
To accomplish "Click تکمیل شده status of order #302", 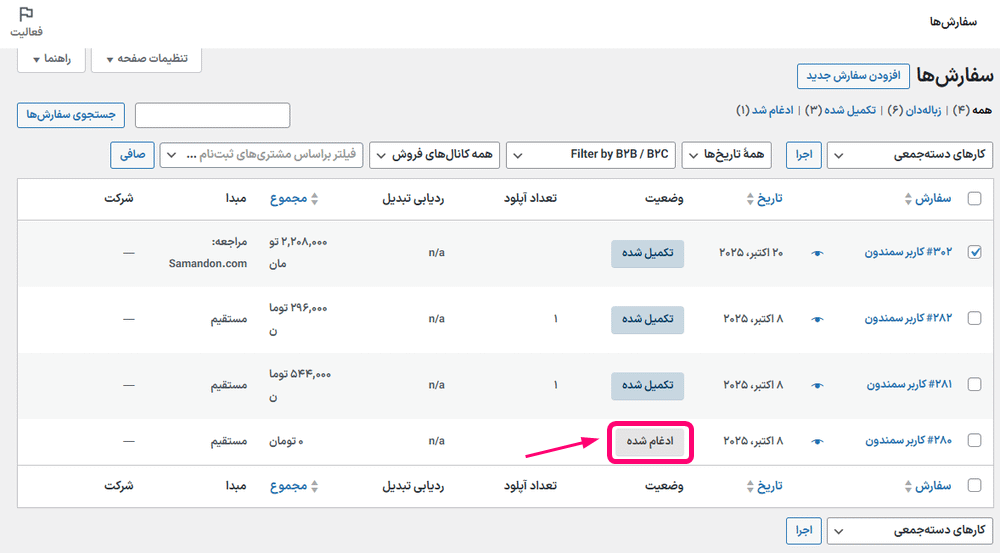I will [x=647, y=253].
